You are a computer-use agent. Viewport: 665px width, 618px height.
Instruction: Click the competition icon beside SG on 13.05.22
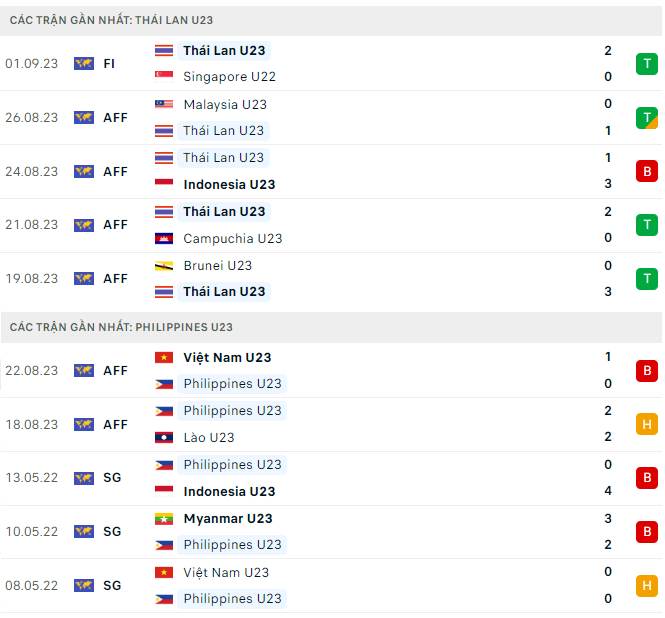[x=84, y=478]
